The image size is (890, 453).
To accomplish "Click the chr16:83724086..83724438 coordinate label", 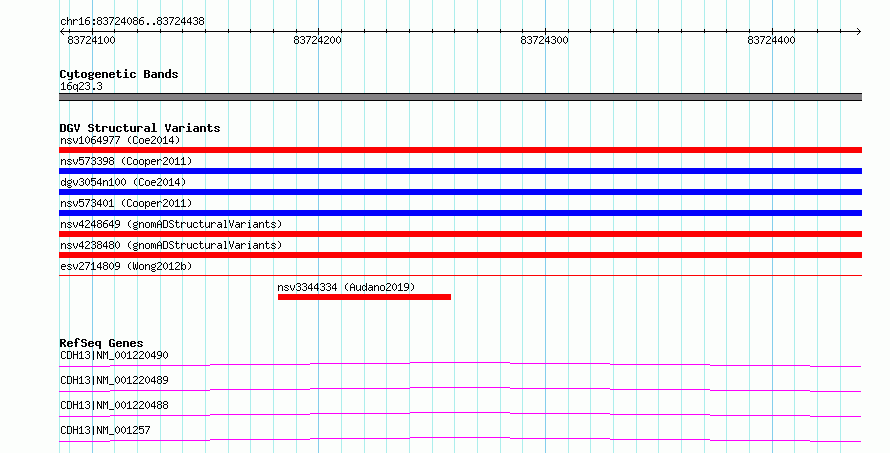I will tap(132, 22).
